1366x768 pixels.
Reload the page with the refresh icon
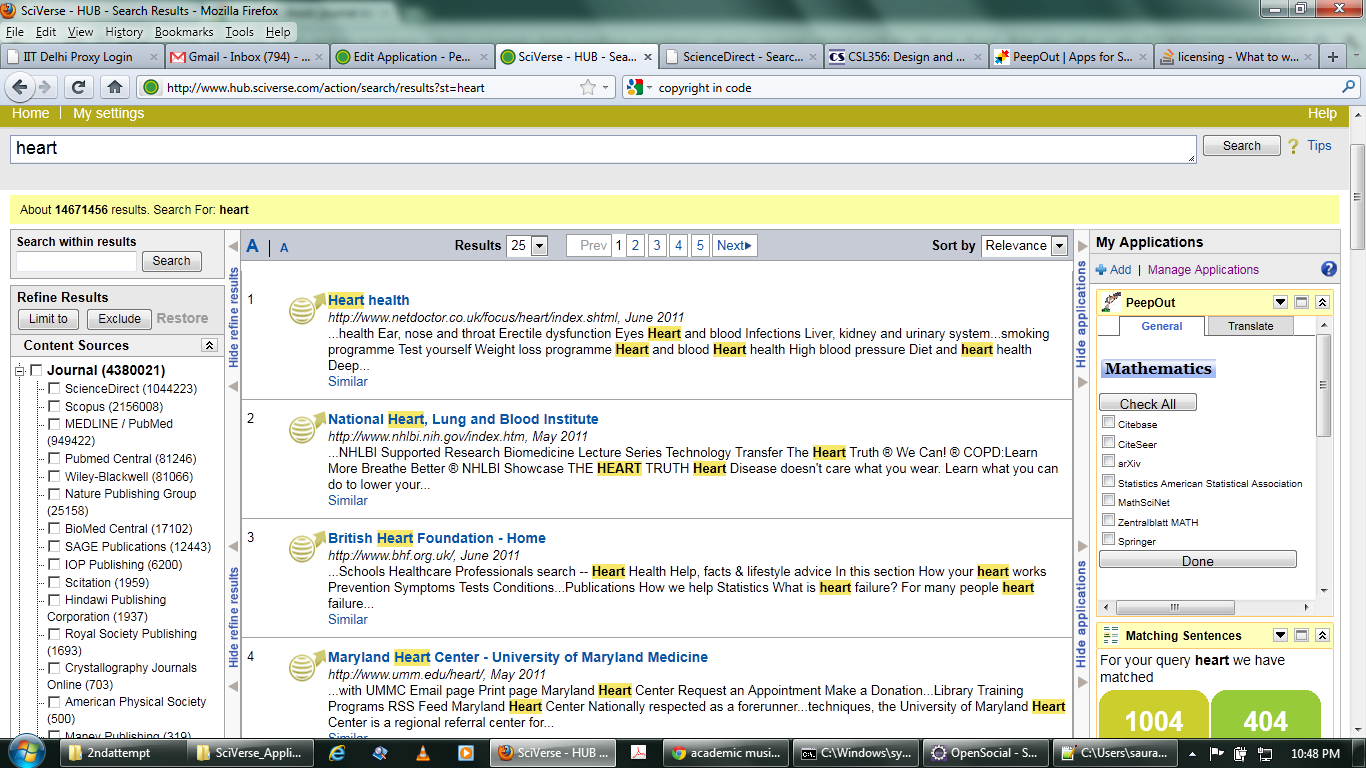[x=79, y=87]
